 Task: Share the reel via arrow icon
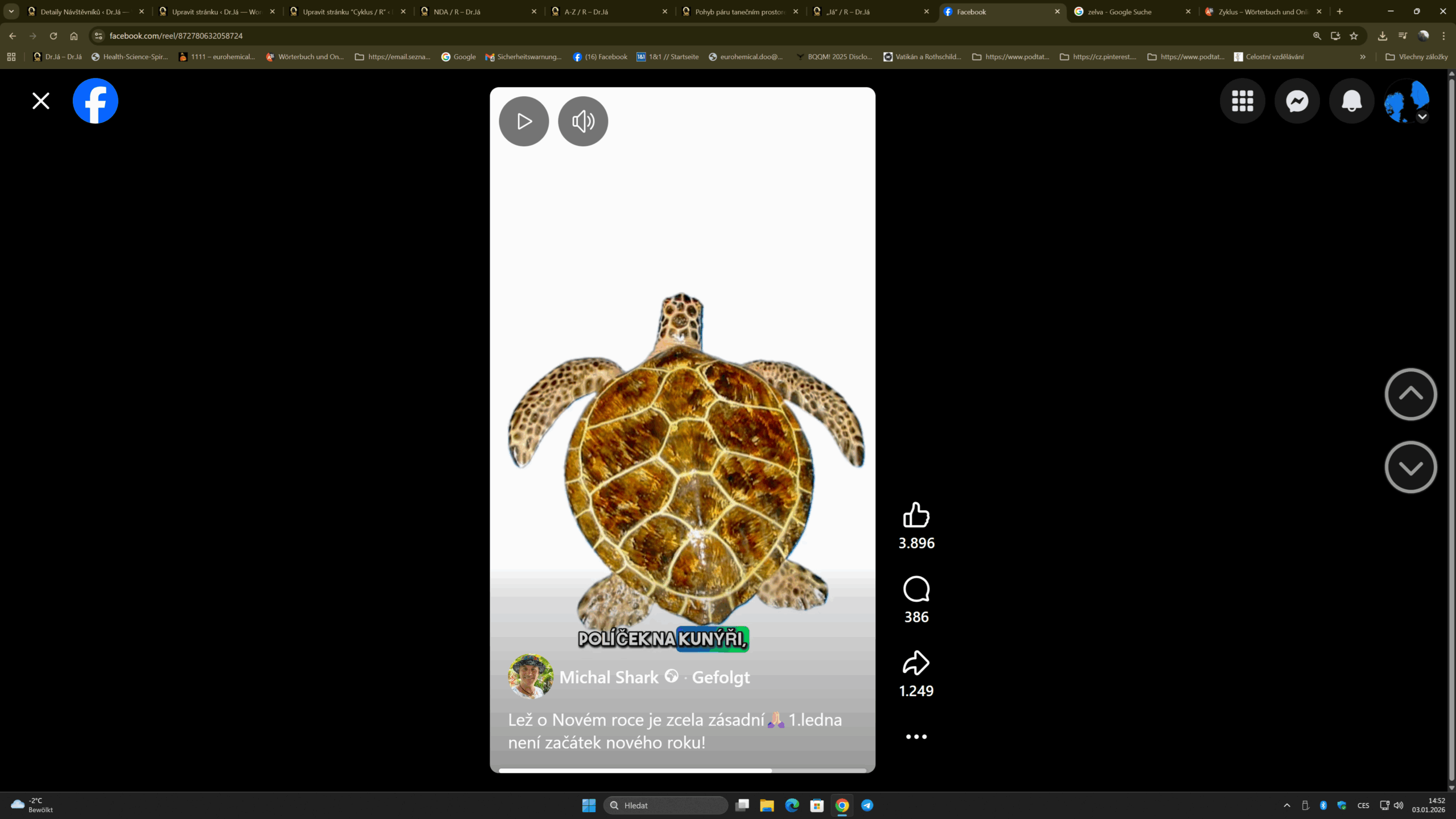pos(916,663)
